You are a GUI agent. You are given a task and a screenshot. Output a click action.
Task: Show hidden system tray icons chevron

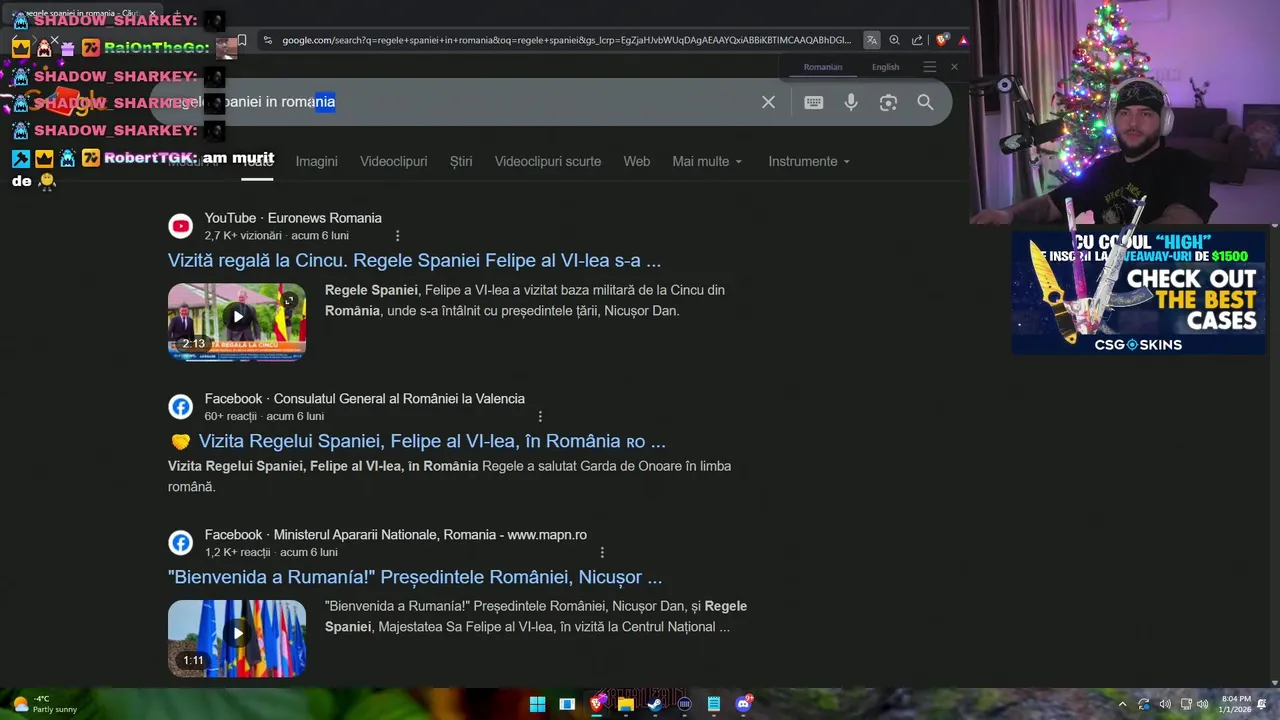(x=1122, y=704)
